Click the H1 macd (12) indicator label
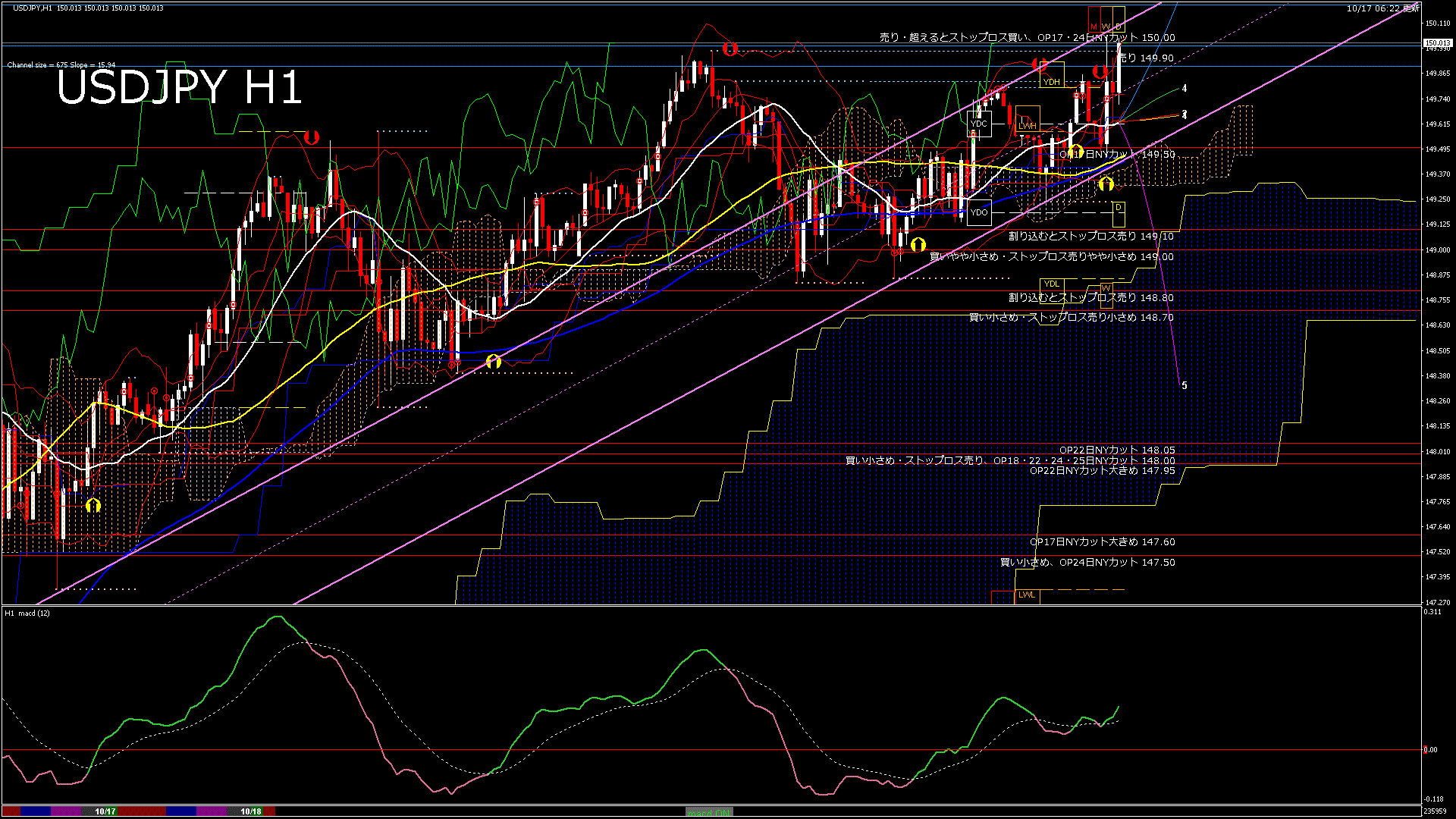Image resolution: width=1456 pixels, height=819 pixels. click(x=27, y=613)
